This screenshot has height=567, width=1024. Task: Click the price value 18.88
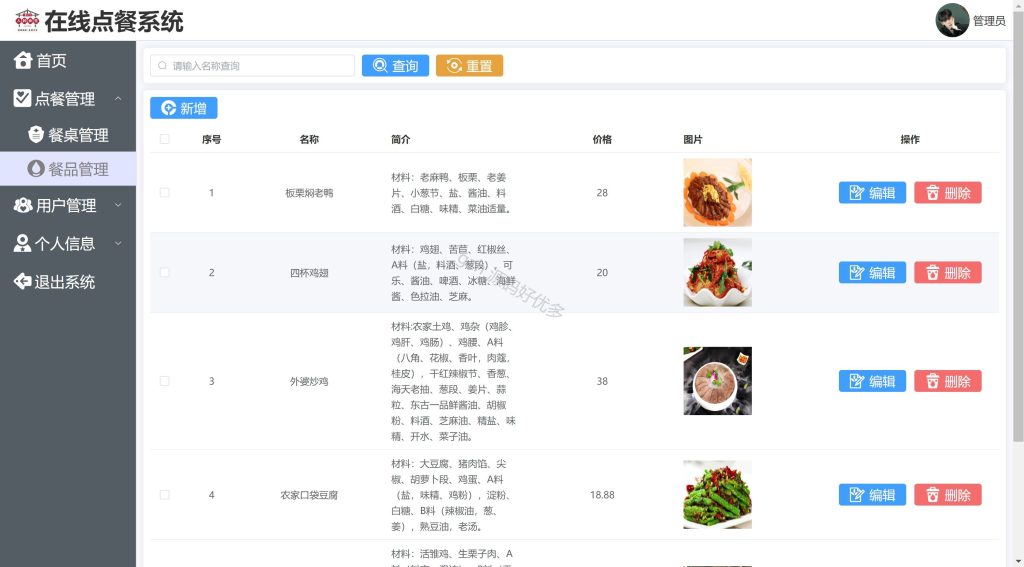[602, 494]
